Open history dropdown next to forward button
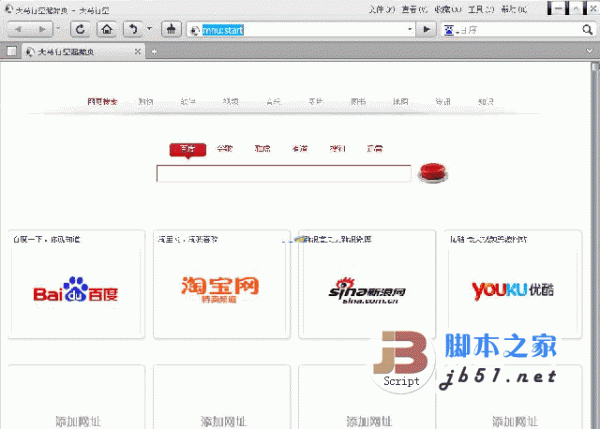The image size is (600, 429). coord(58,28)
